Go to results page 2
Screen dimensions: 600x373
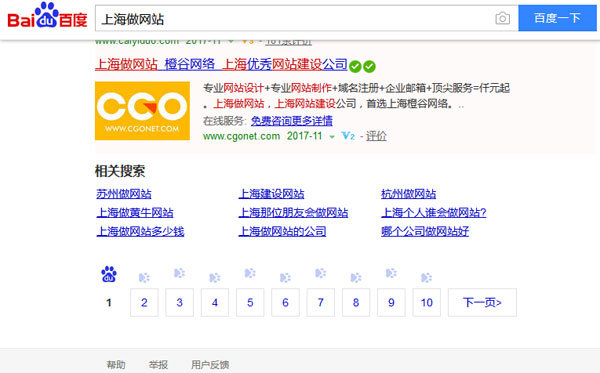144,303
